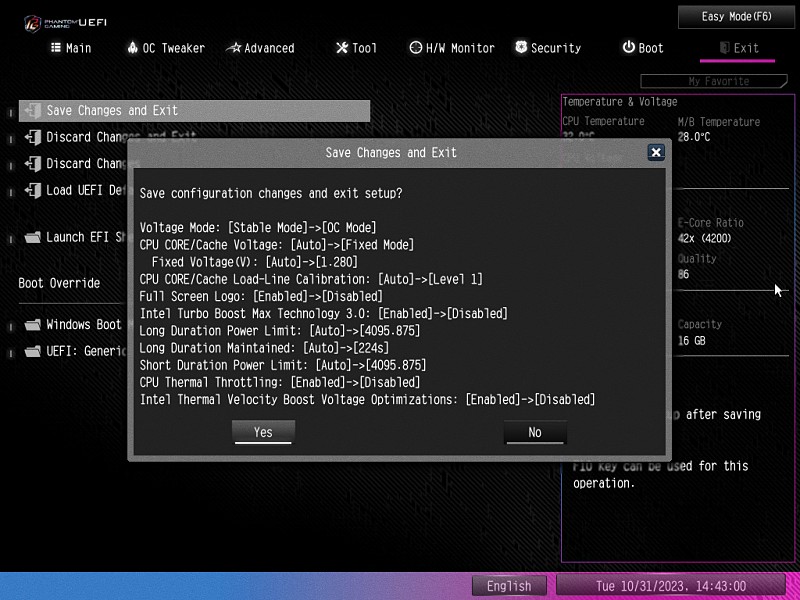Click the date and time display

click(x=671, y=586)
